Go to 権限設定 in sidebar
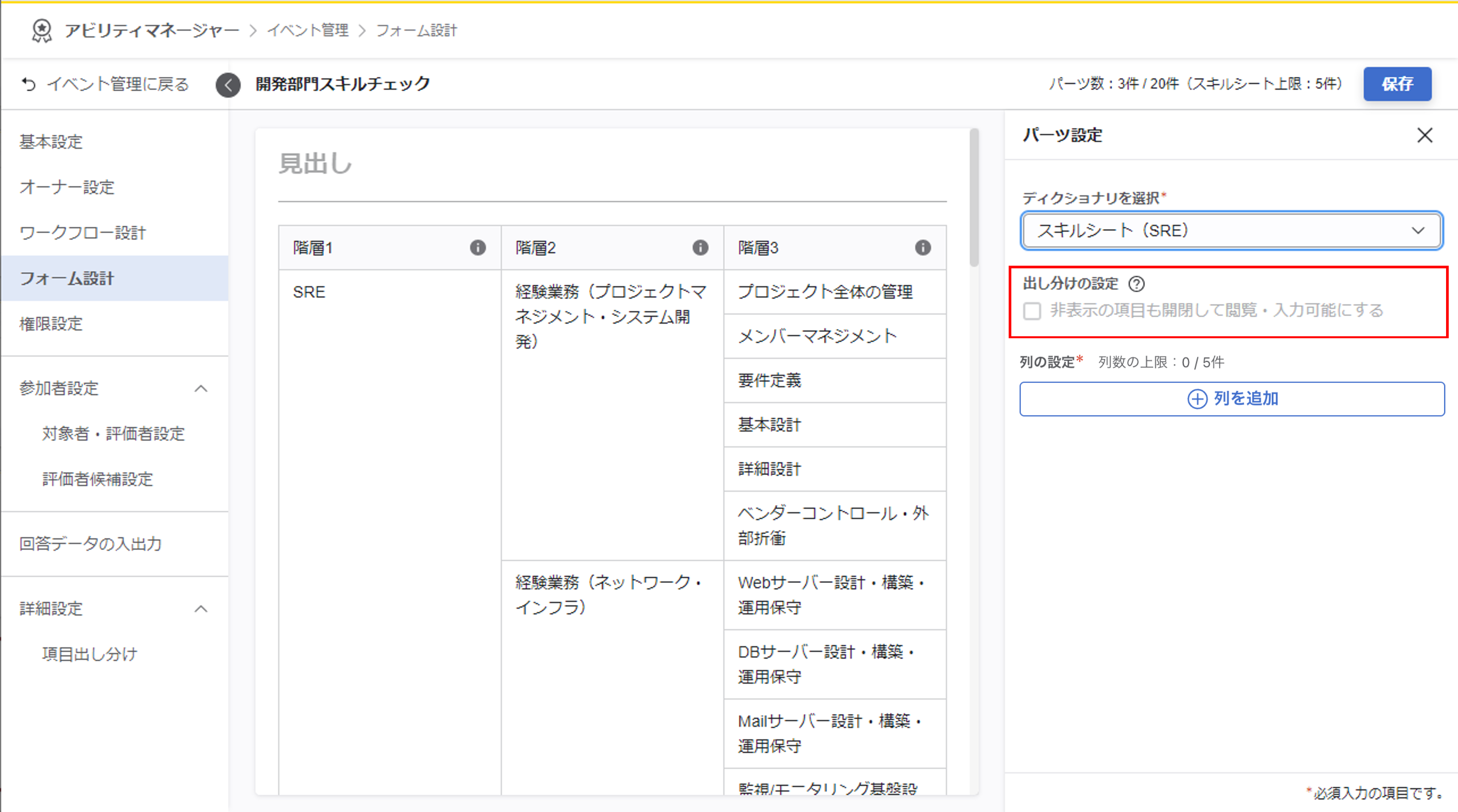Viewport: 1458px width, 812px height. click(x=51, y=324)
